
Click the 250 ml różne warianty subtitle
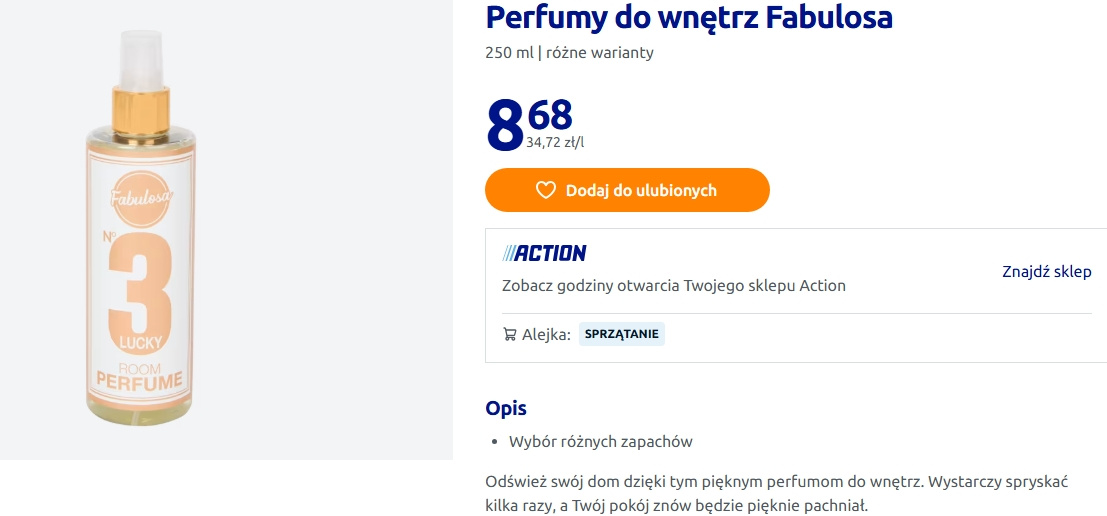[569, 53]
